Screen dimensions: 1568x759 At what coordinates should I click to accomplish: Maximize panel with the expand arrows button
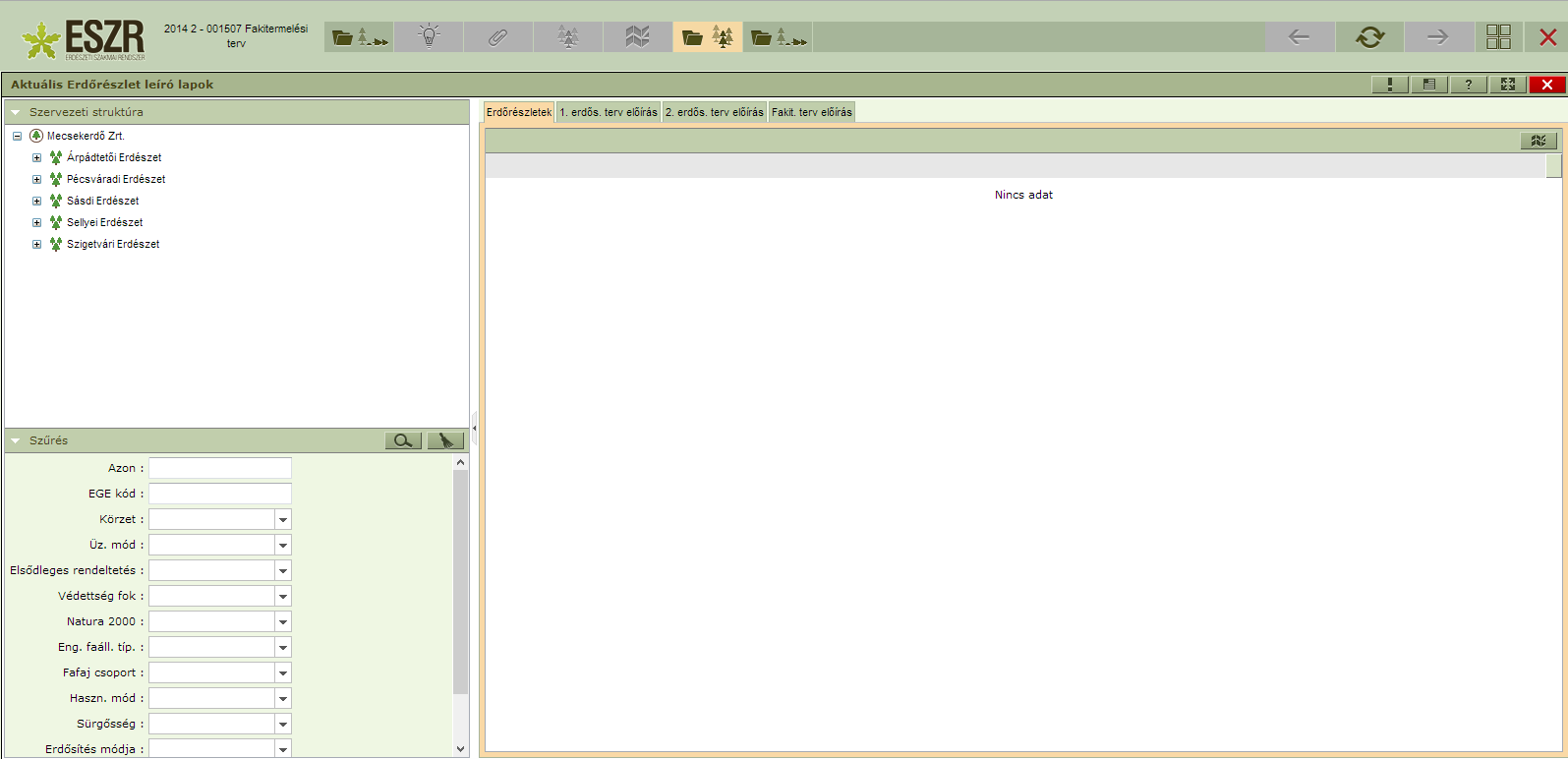pyautogui.click(x=1508, y=85)
